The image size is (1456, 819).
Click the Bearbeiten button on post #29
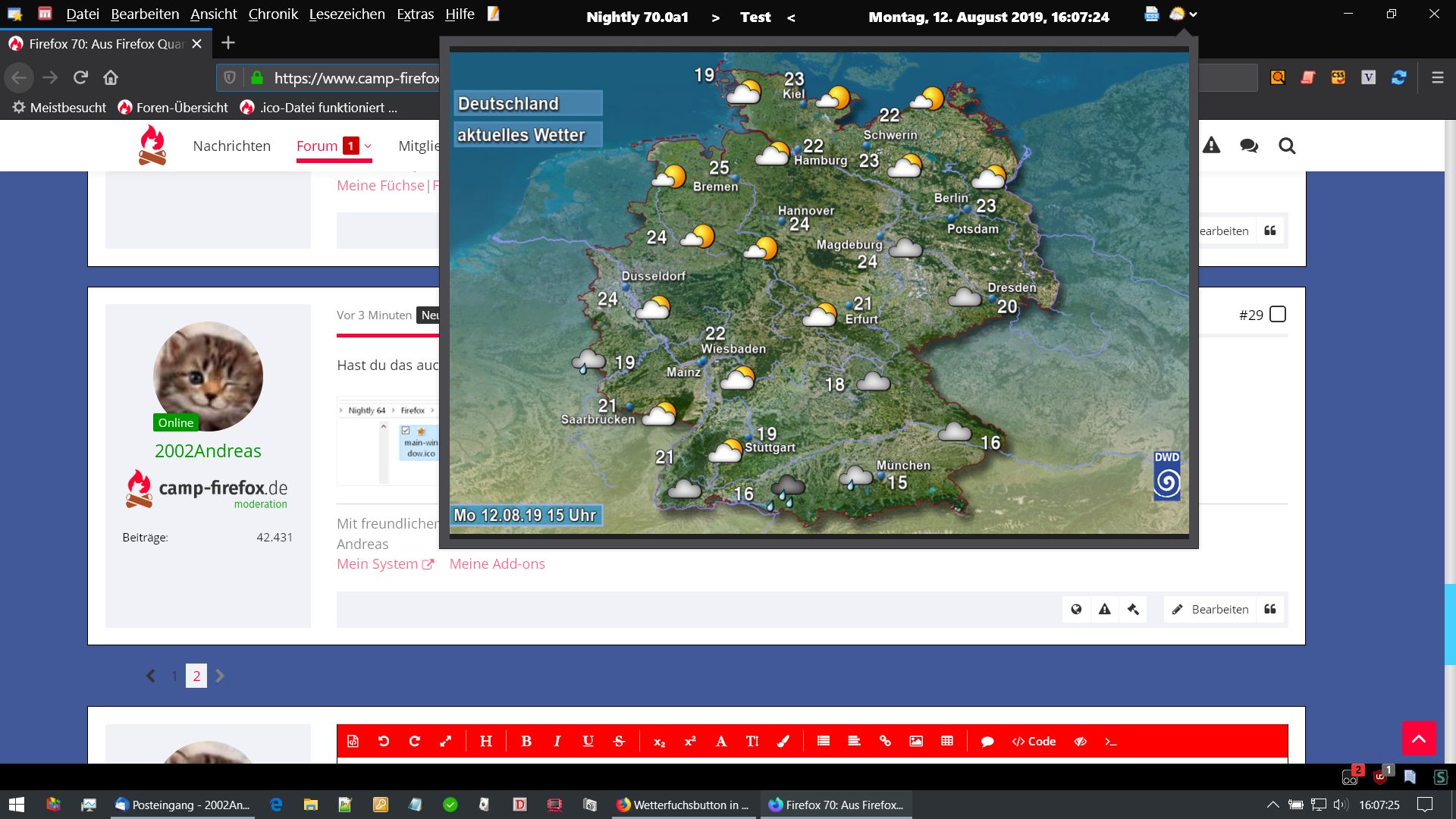coord(1210,609)
